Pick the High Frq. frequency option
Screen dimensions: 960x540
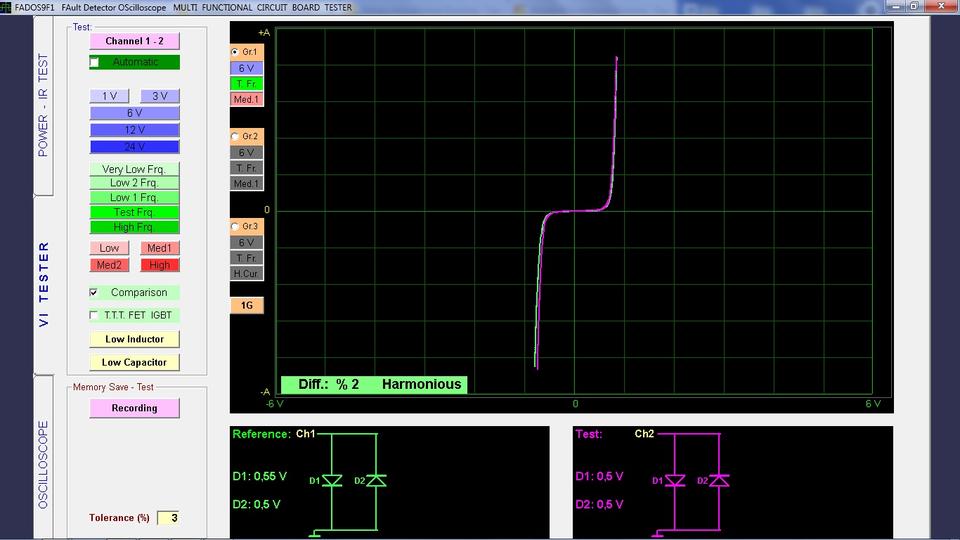click(x=134, y=227)
